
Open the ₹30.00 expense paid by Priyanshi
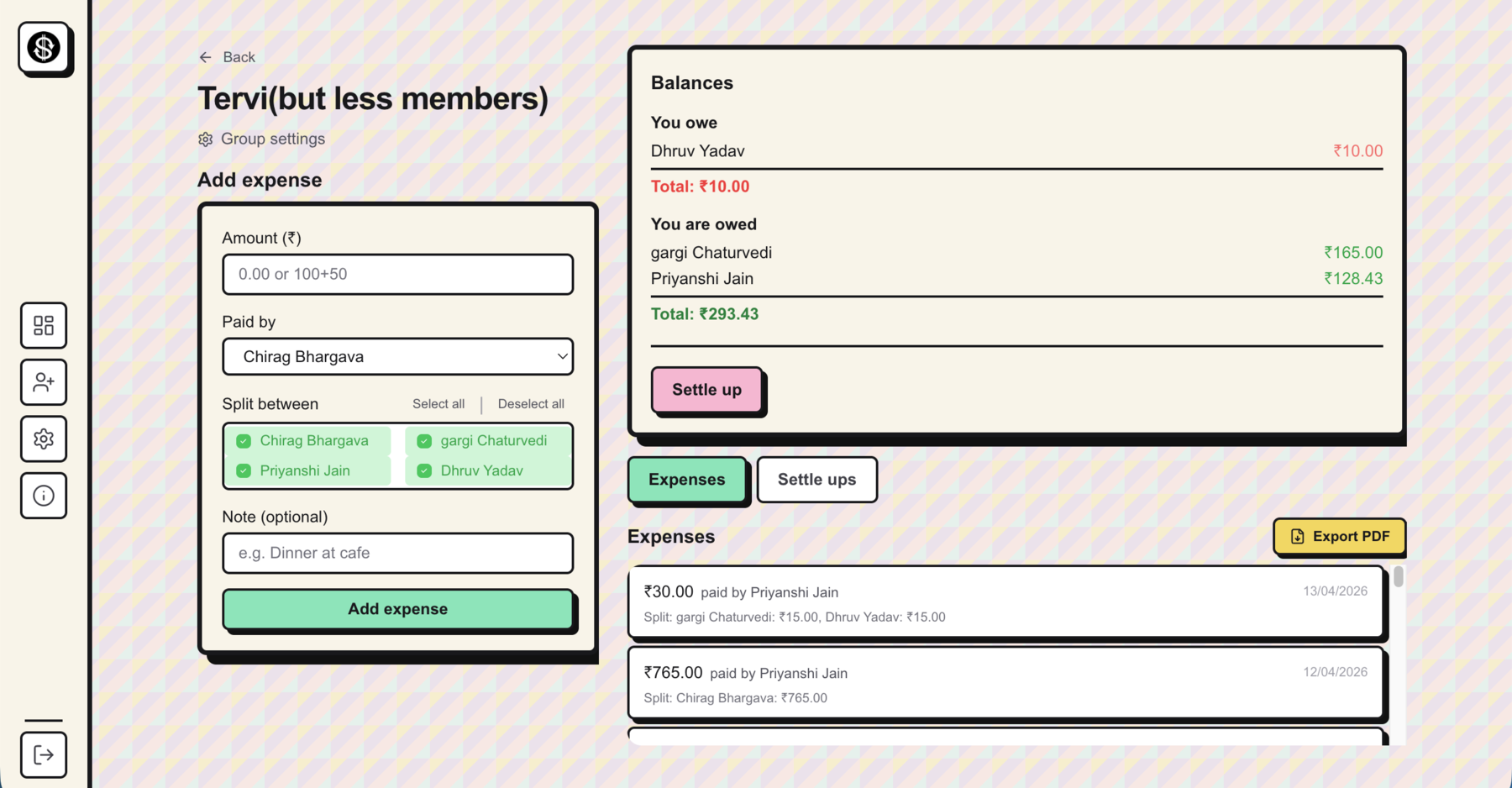[x=1005, y=602]
